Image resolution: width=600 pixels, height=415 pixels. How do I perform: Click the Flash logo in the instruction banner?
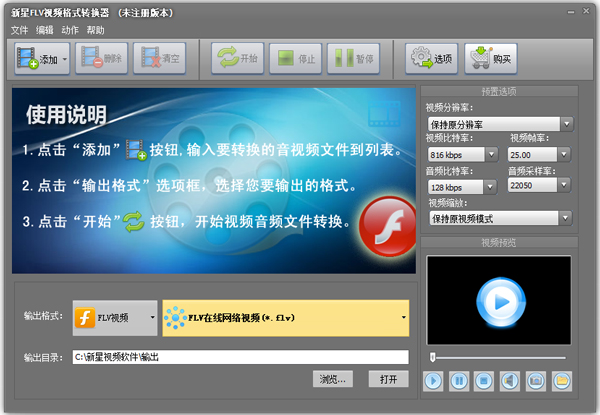click(387, 226)
